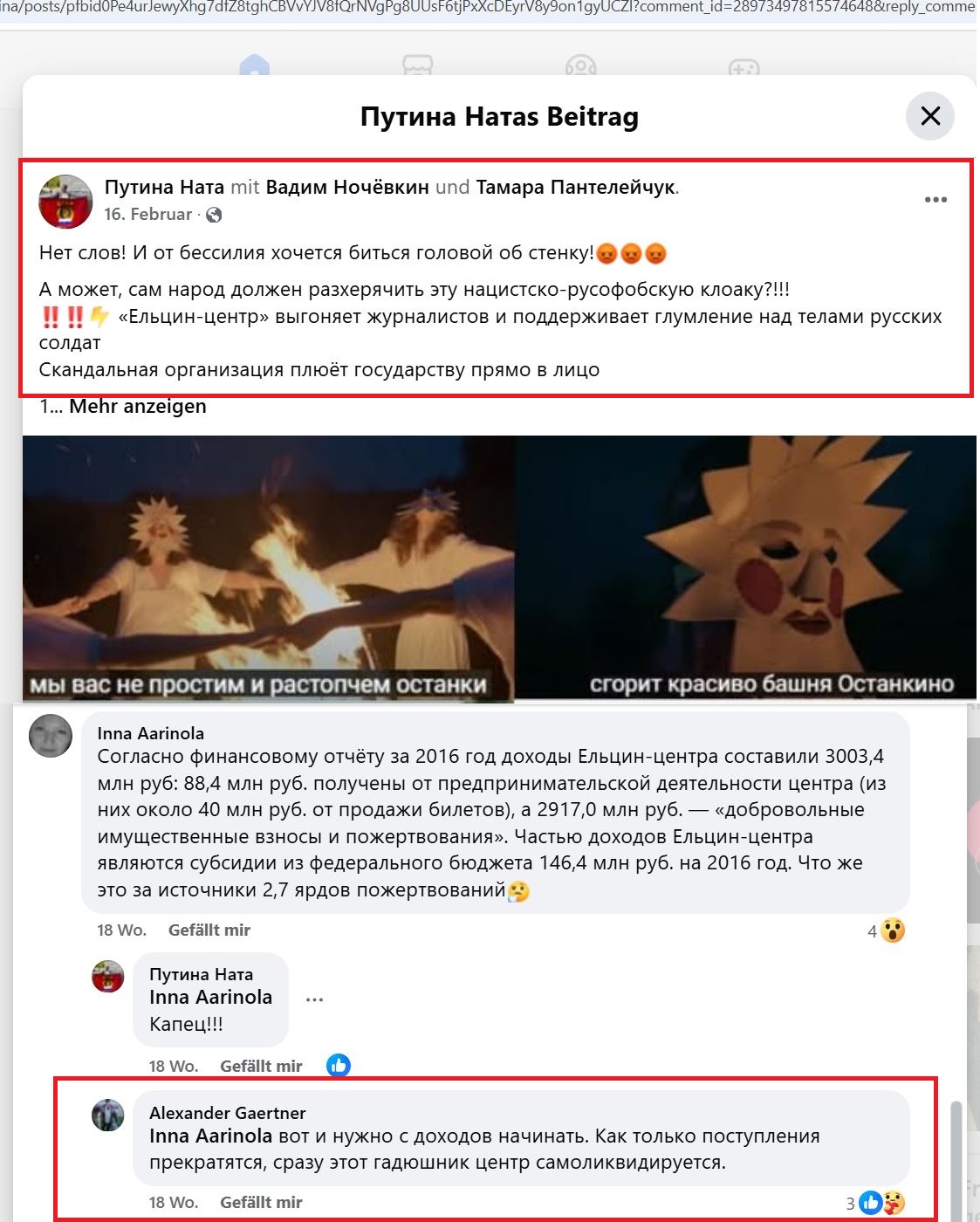Click Inna Aarinola's commenter avatar
980x1222 pixels.
51,736
